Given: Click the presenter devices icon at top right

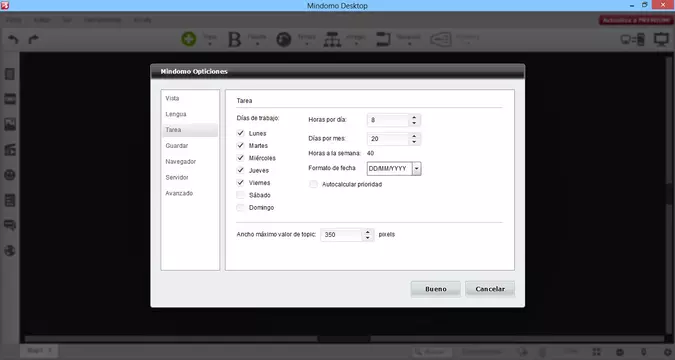Looking at the screenshot, I should coord(632,40).
